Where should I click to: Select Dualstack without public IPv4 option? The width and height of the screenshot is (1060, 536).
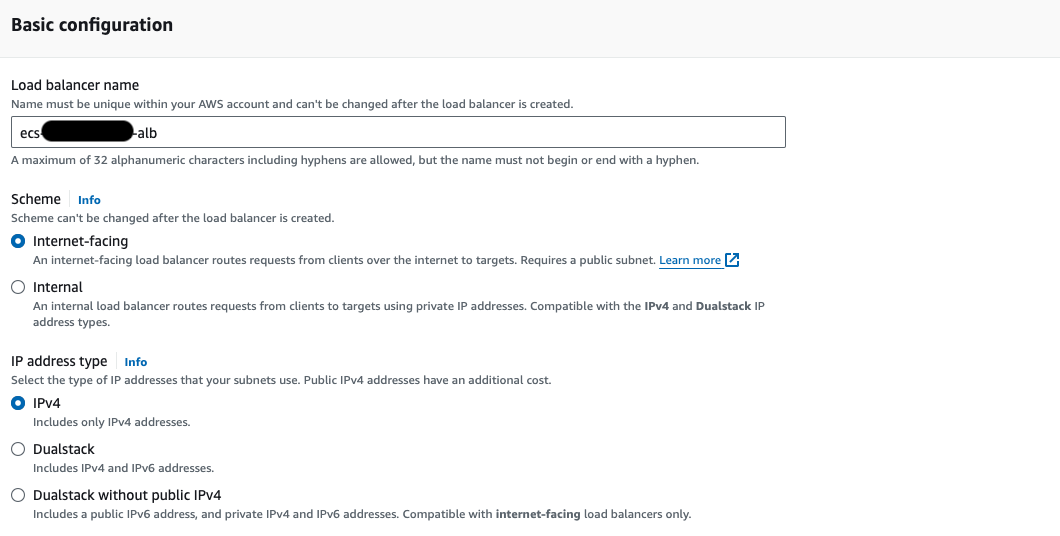18,495
